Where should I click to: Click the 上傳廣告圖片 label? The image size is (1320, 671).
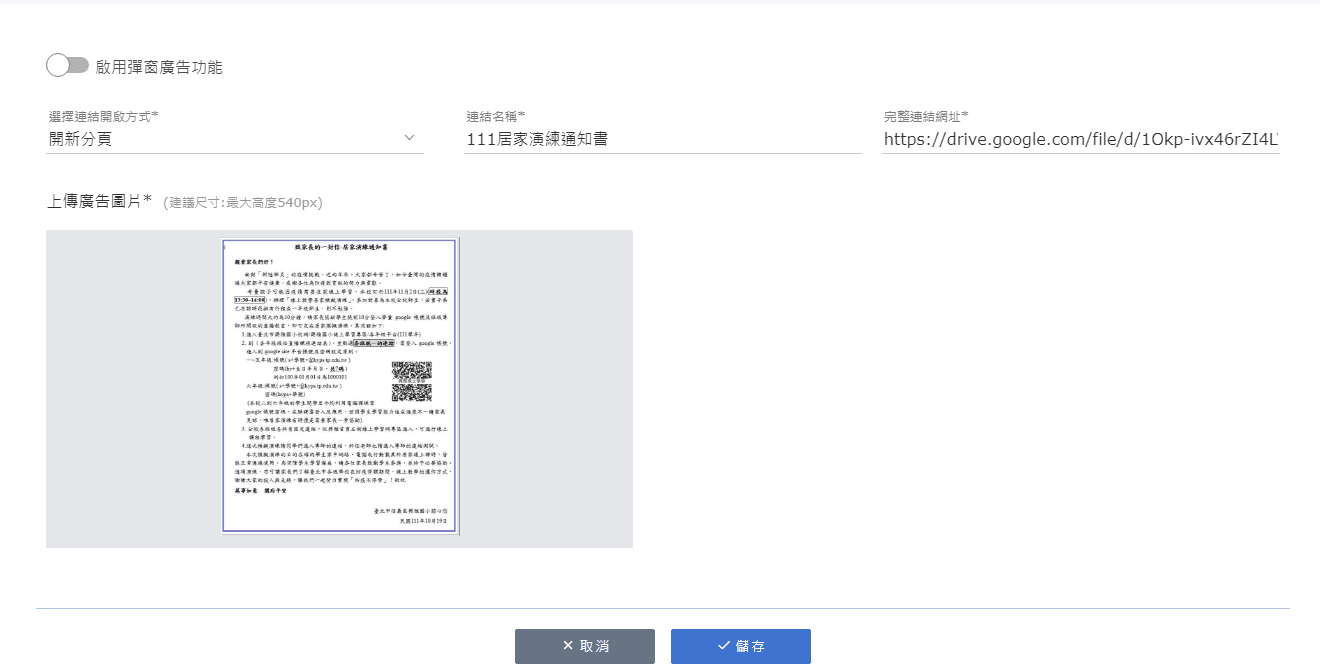coord(99,202)
